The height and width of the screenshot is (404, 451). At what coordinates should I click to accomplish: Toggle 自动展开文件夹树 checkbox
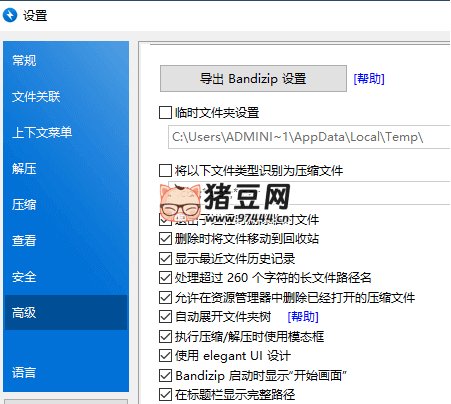coord(165,317)
